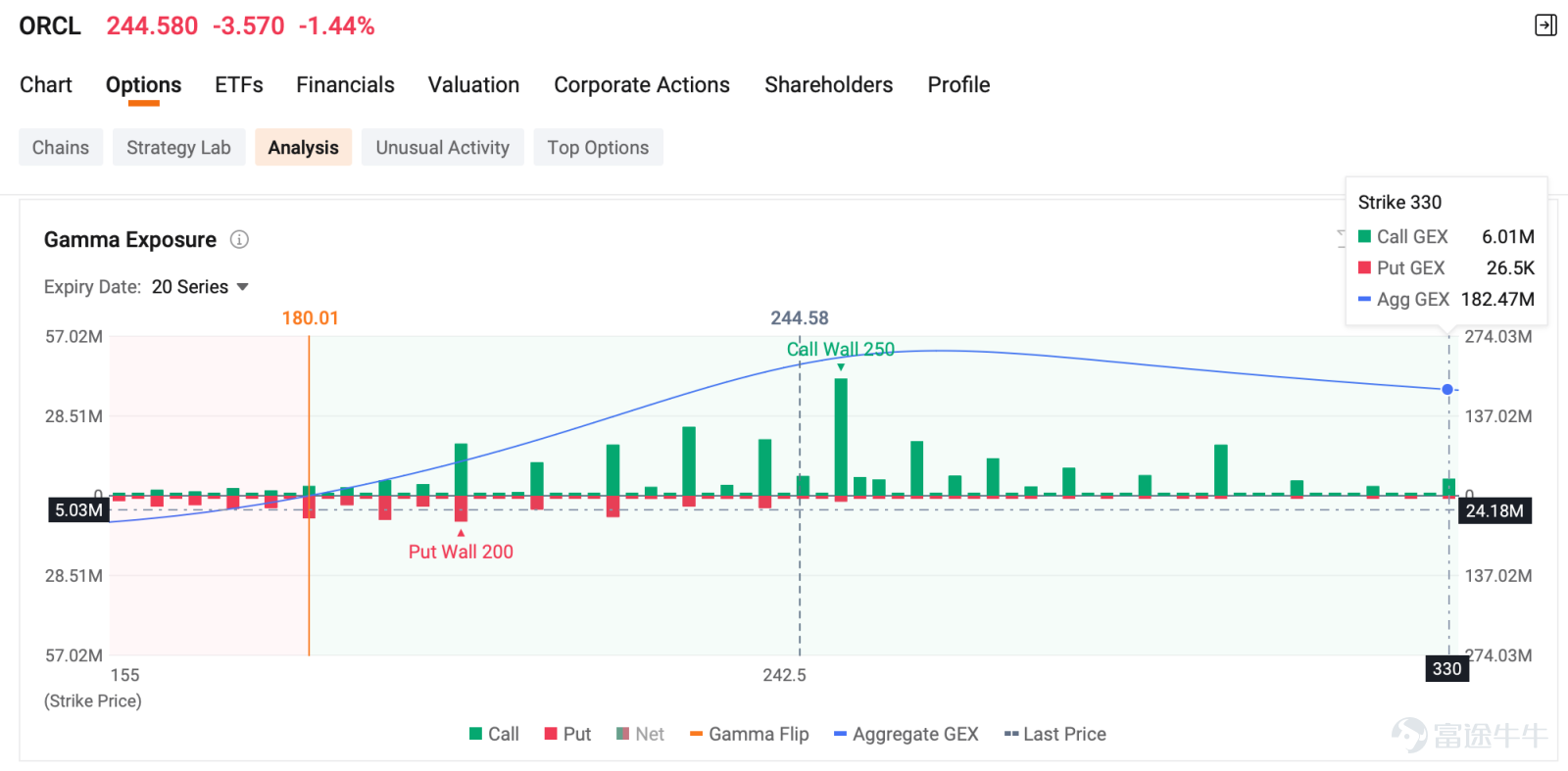
Task: Click the tall green call bar at strike 250
Action: pos(841,437)
